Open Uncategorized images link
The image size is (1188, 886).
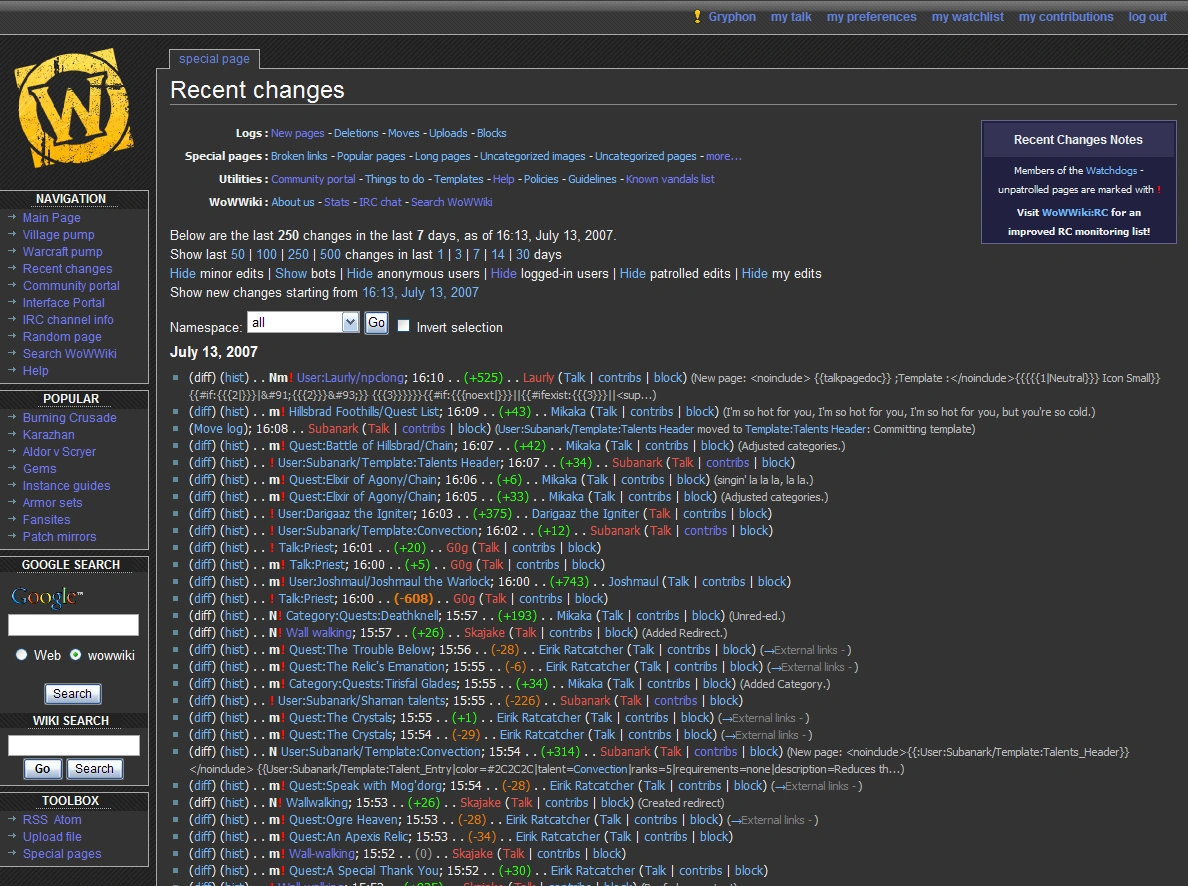(x=533, y=156)
